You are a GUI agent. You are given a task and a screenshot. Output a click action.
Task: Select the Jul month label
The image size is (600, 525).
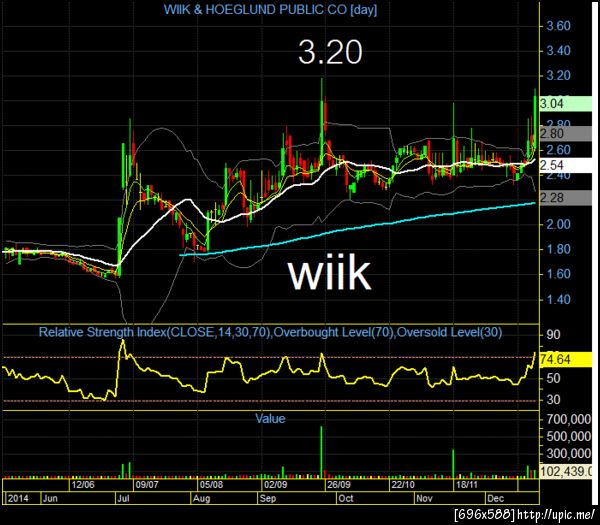coord(123,499)
